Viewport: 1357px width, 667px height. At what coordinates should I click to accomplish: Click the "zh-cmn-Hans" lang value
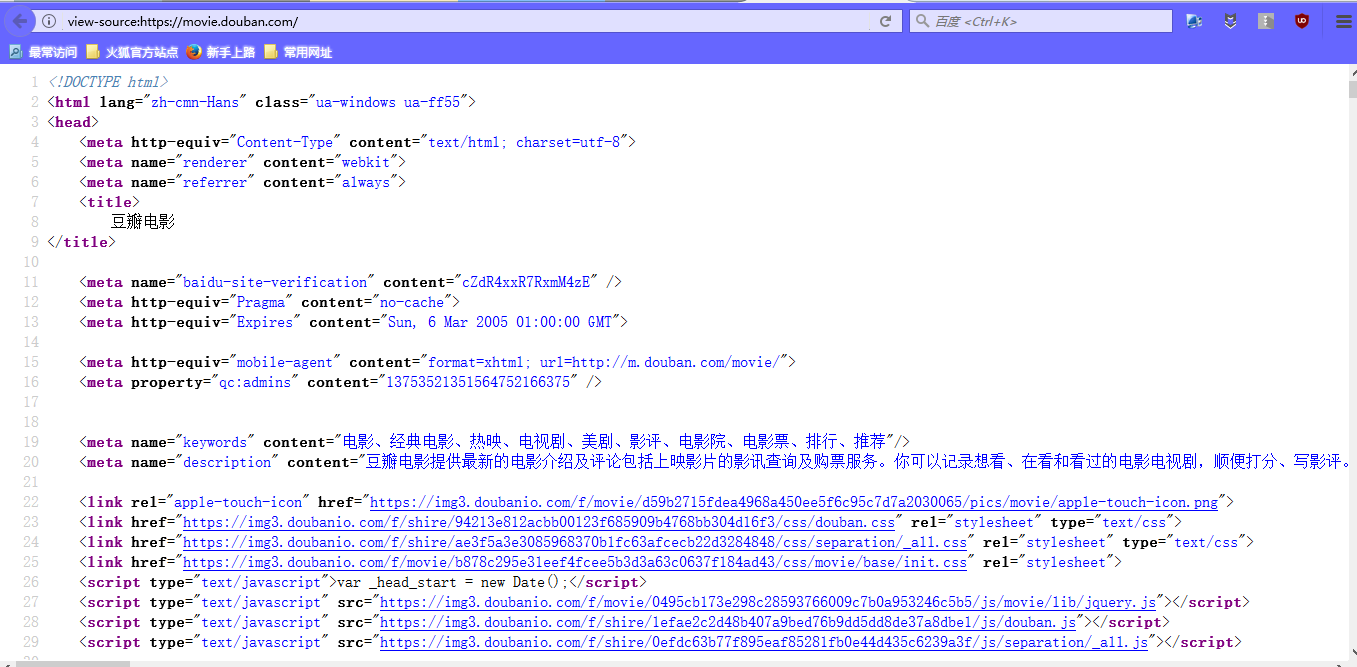pyautogui.click(x=194, y=102)
